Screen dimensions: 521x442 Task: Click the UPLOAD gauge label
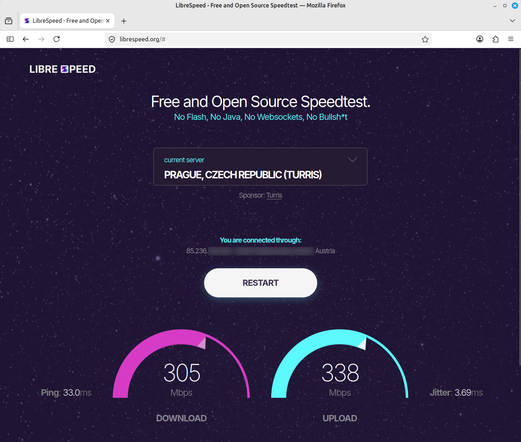[340, 418]
